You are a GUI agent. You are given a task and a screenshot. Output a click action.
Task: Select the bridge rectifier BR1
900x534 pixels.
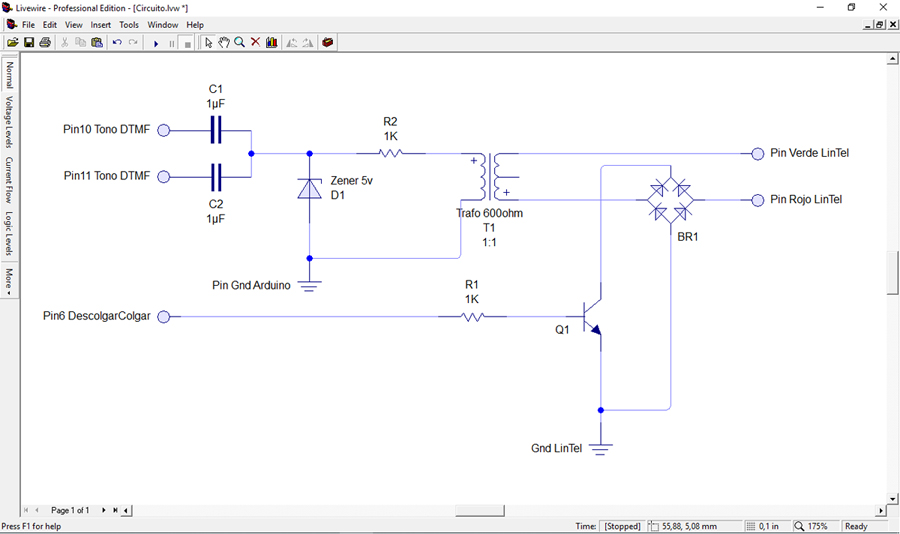(x=670, y=200)
